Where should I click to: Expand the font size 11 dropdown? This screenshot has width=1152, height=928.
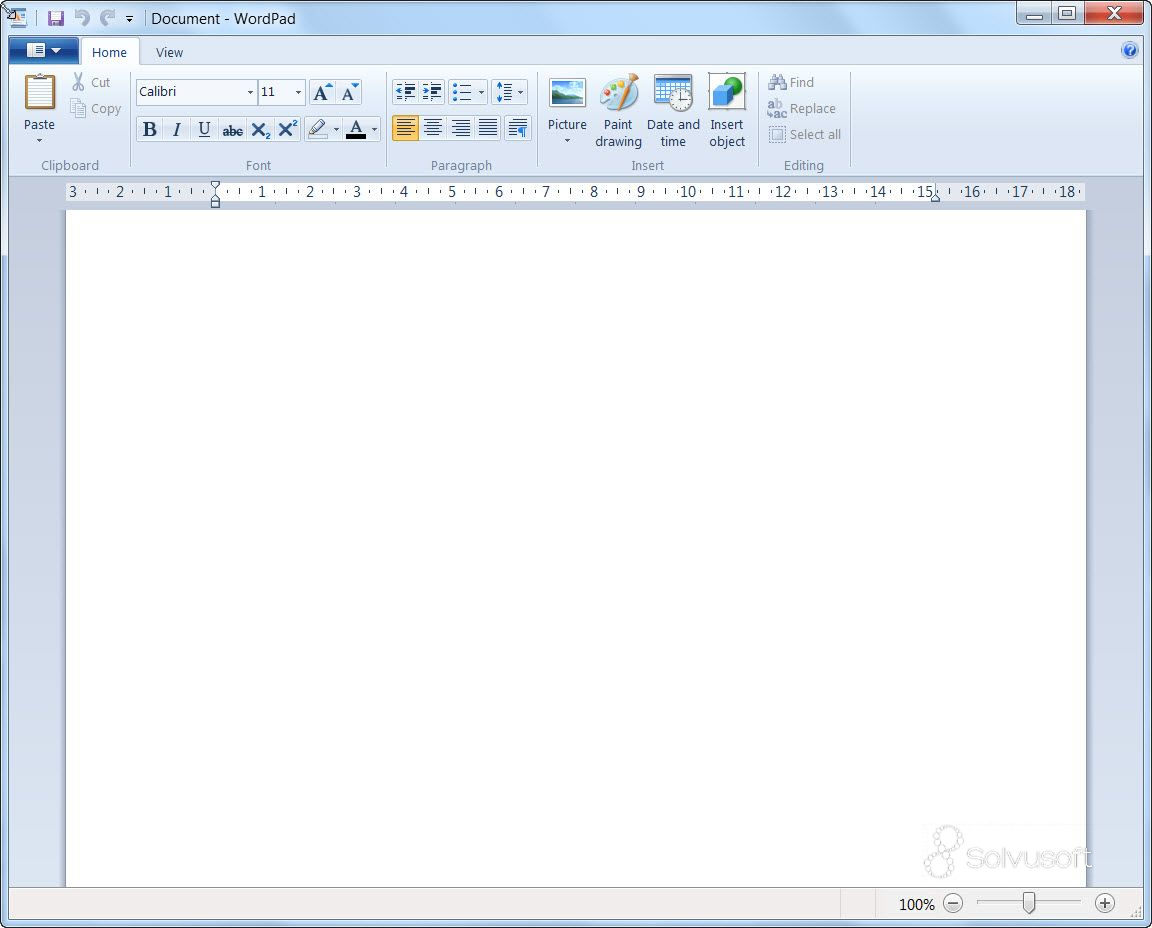[x=298, y=92]
